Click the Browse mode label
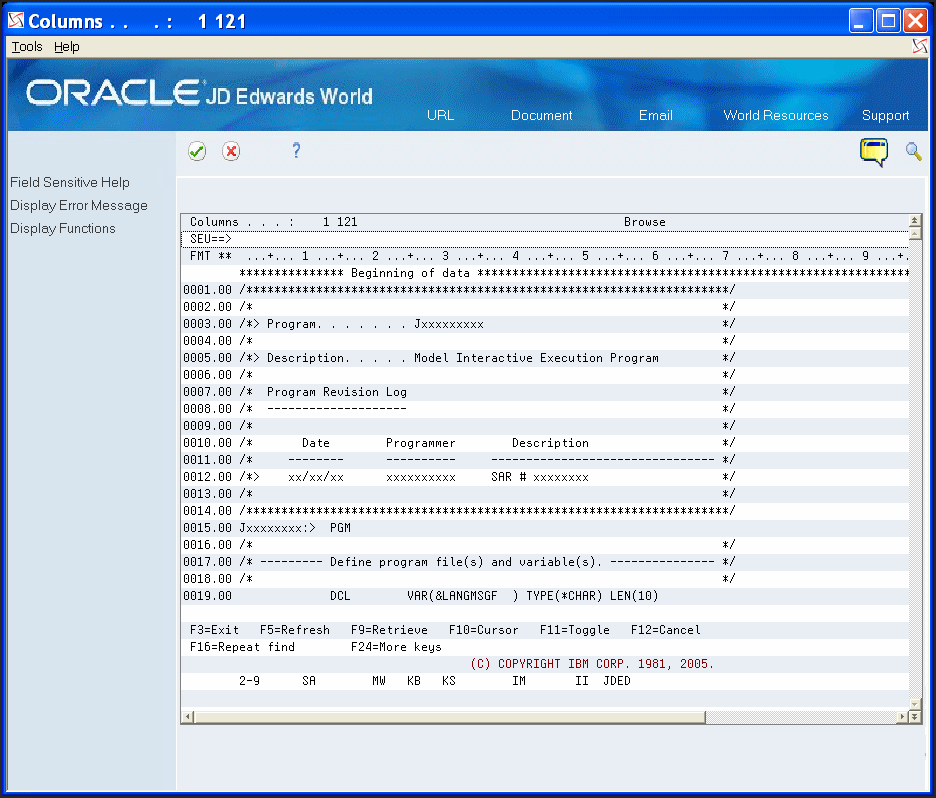This screenshot has height=798, width=936. (x=645, y=221)
